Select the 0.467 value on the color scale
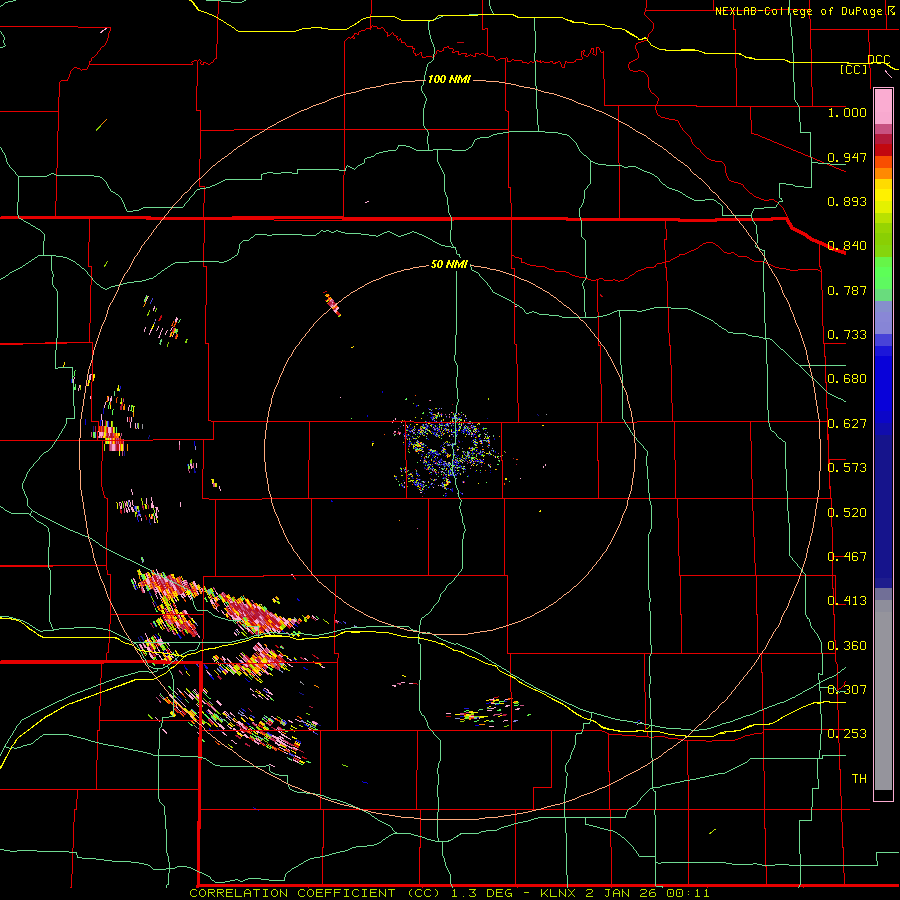The width and height of the screenshot is (900, 900). pyautogui.click(x=847, y=557)
